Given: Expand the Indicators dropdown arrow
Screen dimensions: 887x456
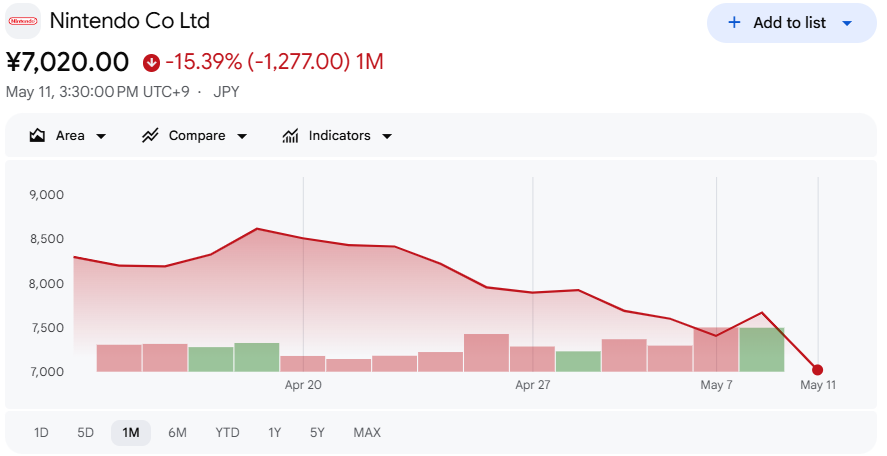Looking at the screenshot, I should point(387,136).
